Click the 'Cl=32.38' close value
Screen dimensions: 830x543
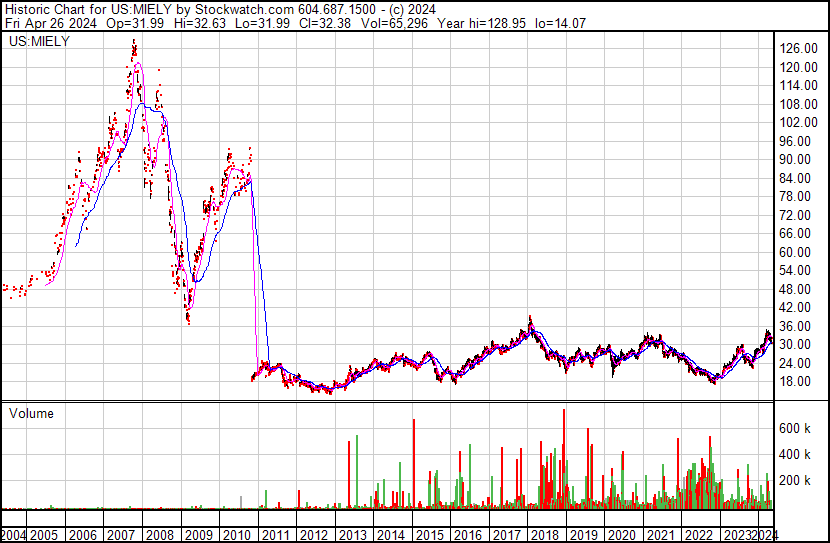pos(325,23)
